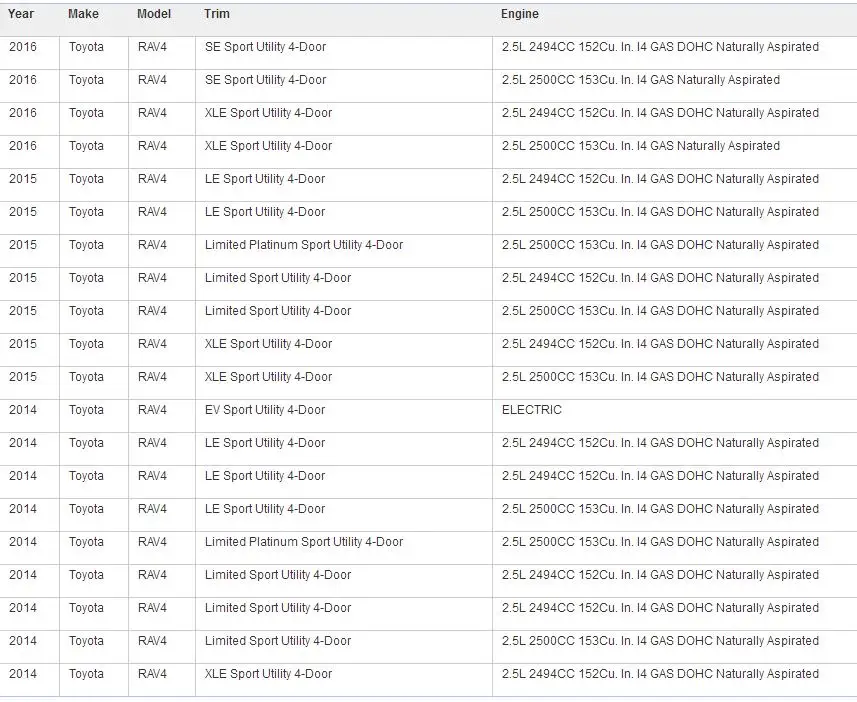The image size is (857, 702).
Task: Click the Year column header
Action: point(21,14)
